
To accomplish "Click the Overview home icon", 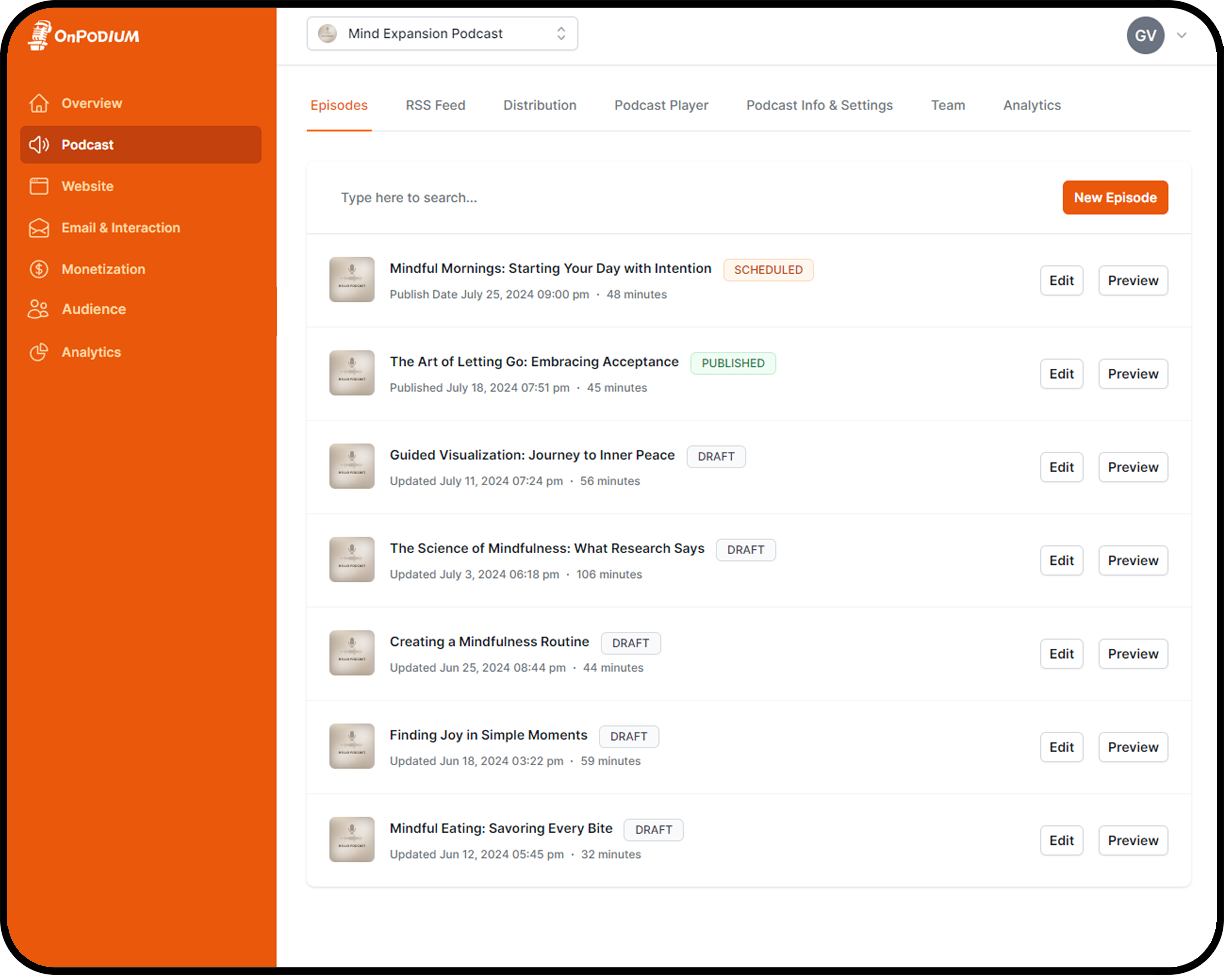I will pyautogui.click(x=39, y=103).
